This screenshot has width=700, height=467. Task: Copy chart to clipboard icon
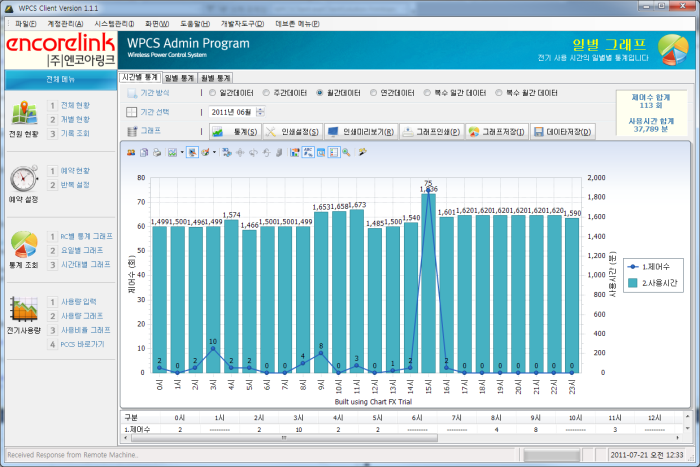pos(144,153)
